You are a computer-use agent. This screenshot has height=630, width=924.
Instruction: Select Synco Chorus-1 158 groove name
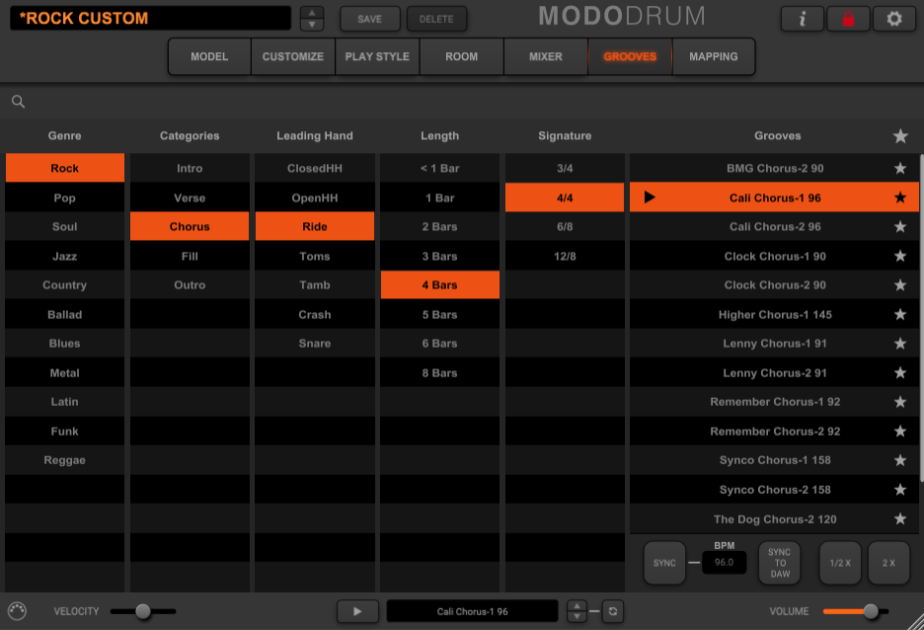point(775,460)
